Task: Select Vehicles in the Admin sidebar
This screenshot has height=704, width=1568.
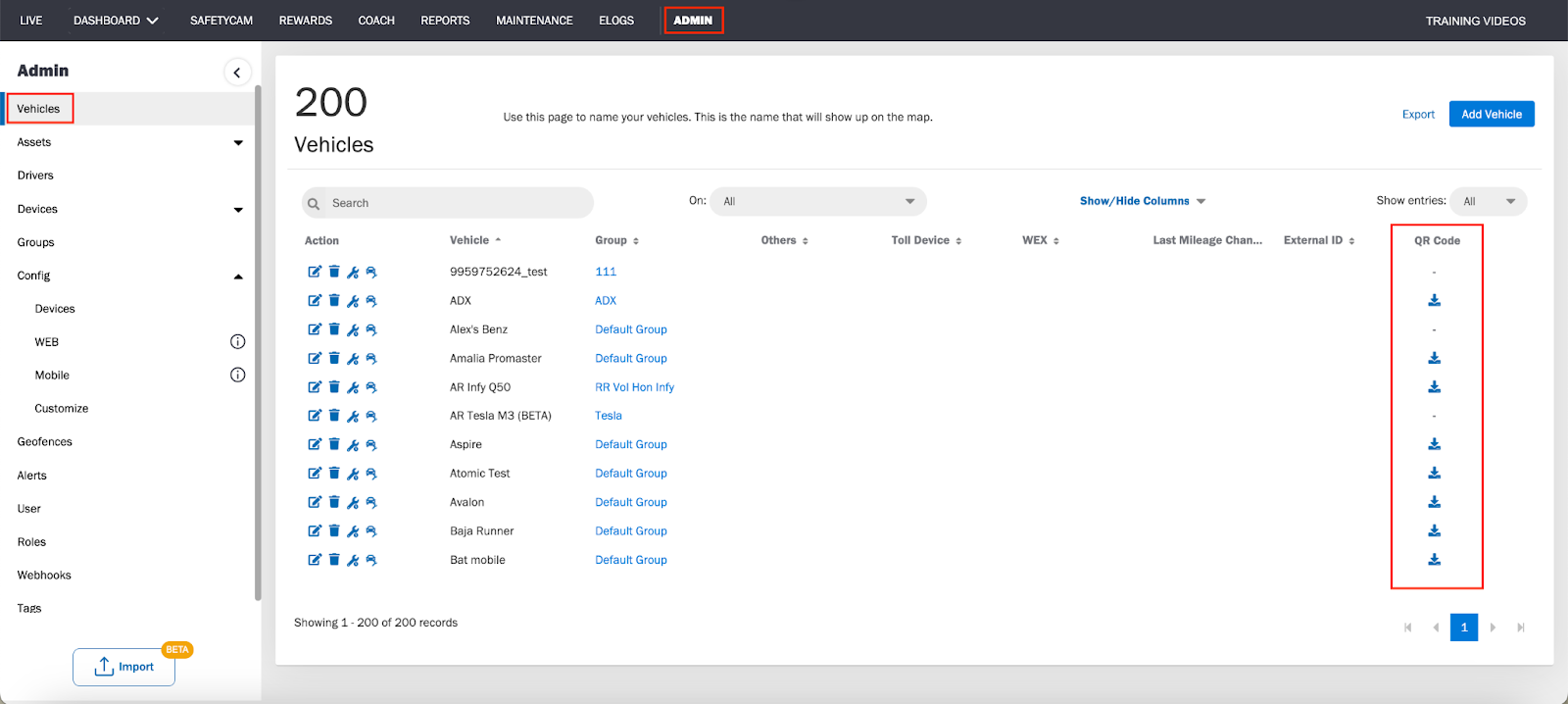Action: tap(38, 109)
